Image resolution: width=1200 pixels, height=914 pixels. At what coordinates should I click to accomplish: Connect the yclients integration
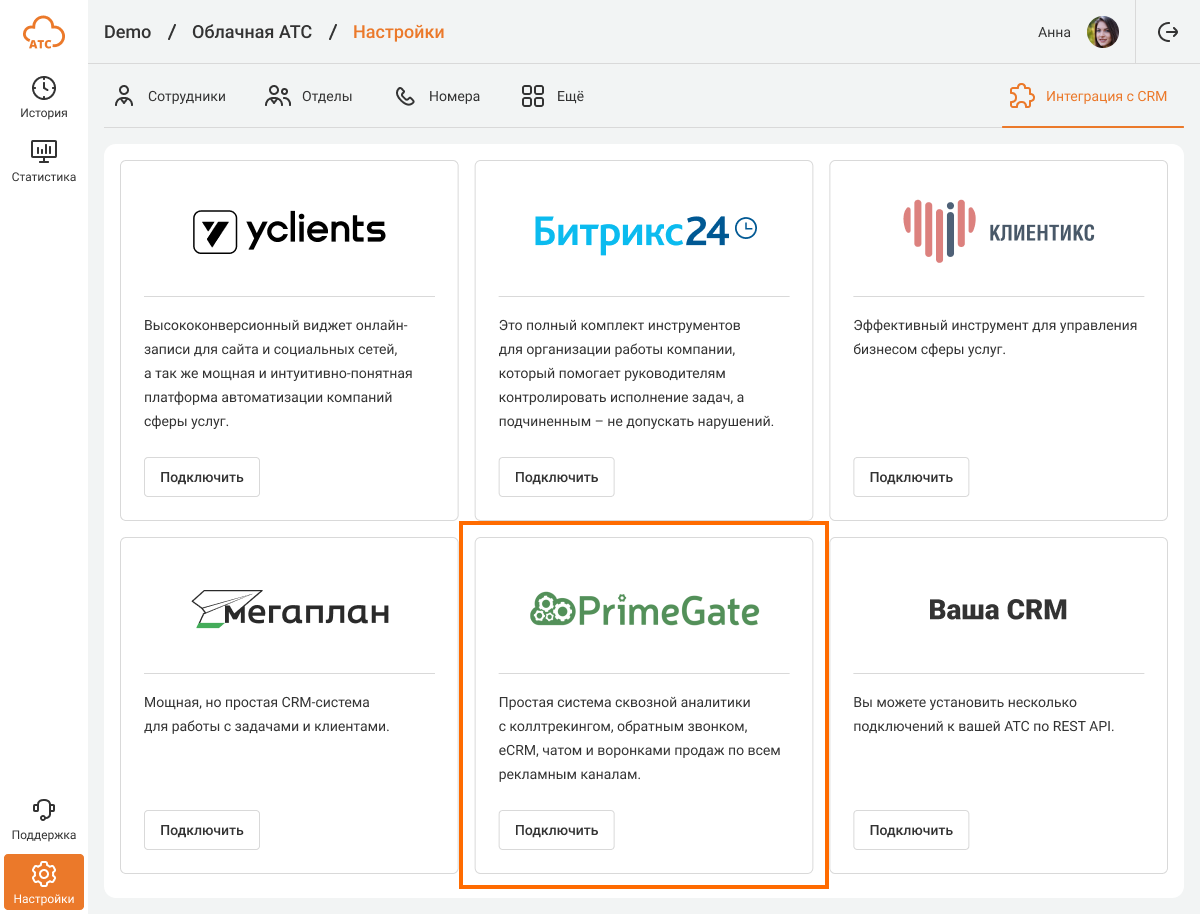[x=202, y=477]
